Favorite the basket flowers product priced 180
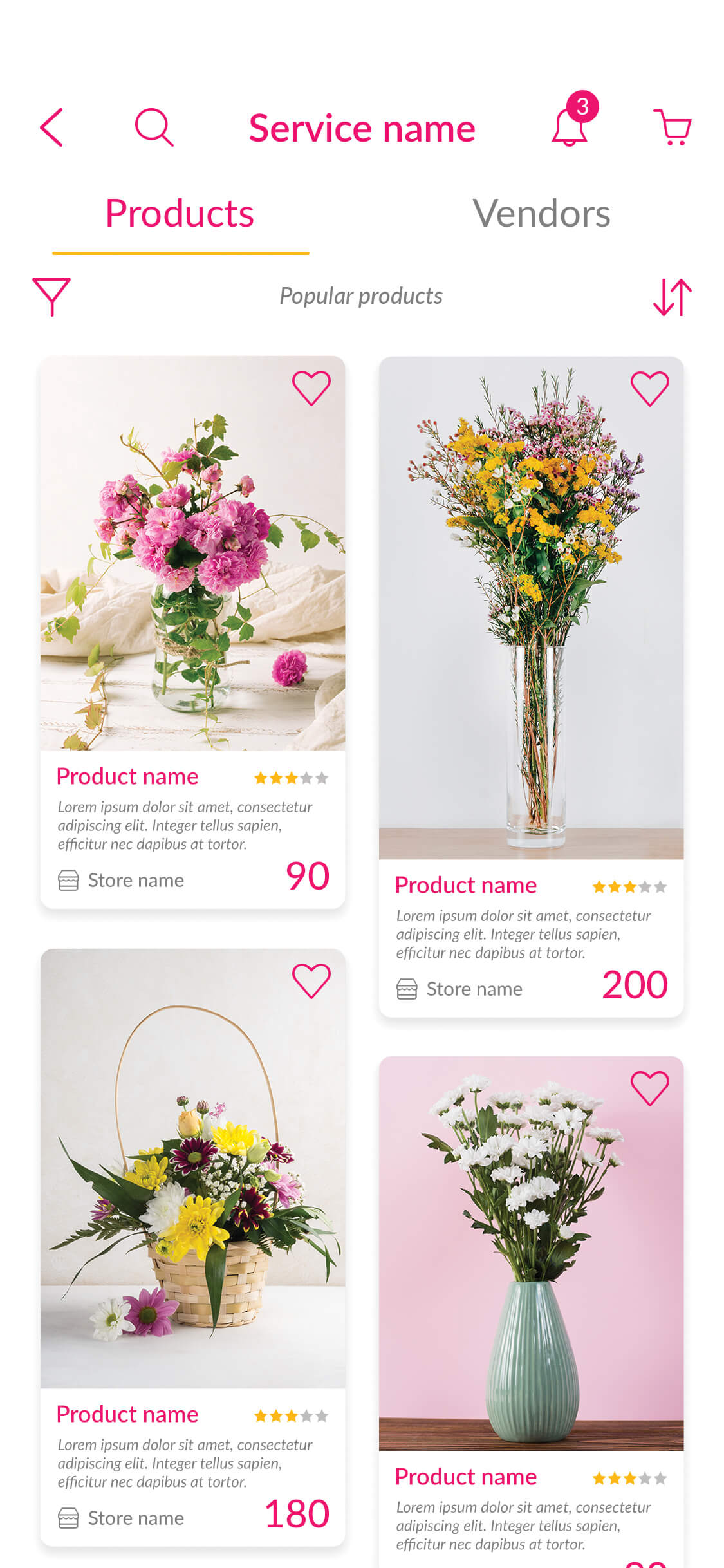 pyautogui.click(x=311, y=981)
